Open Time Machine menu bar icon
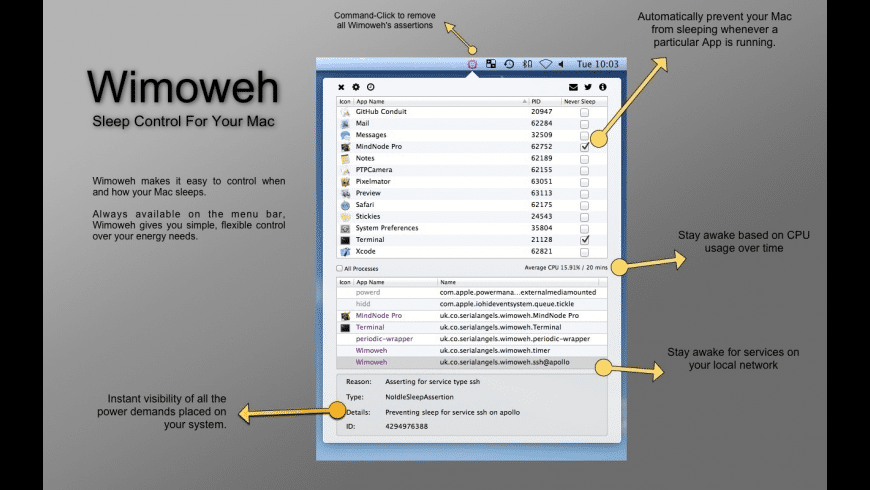Screen dimensions: 870x490 click(509, 64)
